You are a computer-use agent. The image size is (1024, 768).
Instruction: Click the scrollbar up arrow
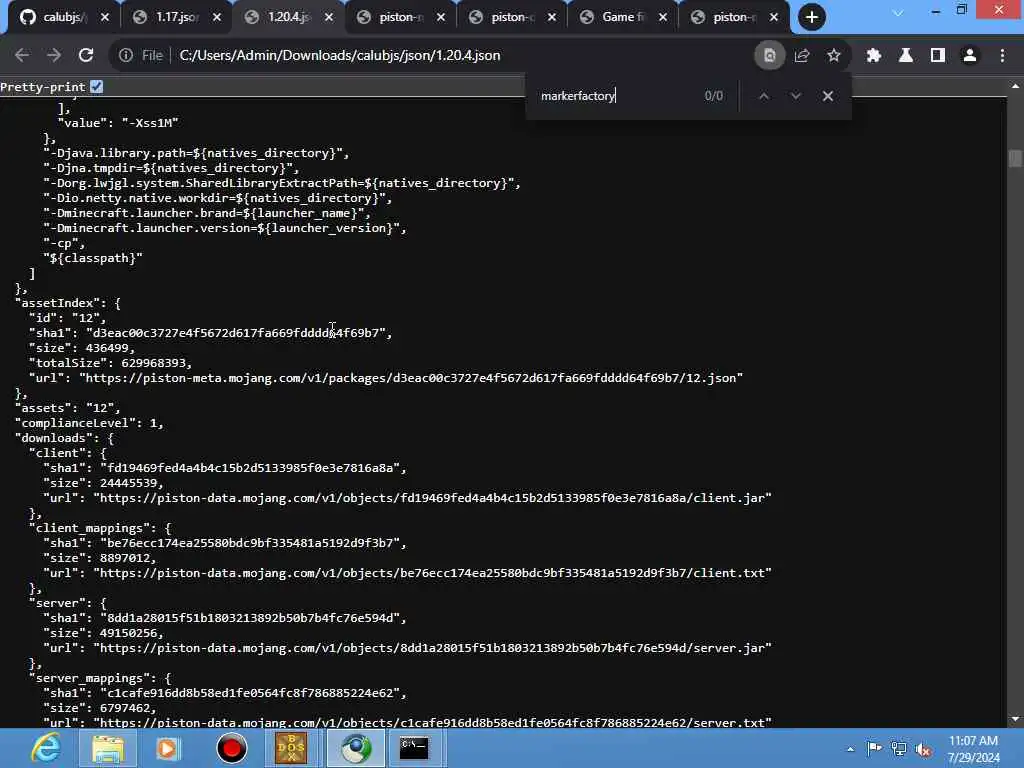tap(1015, 86)
